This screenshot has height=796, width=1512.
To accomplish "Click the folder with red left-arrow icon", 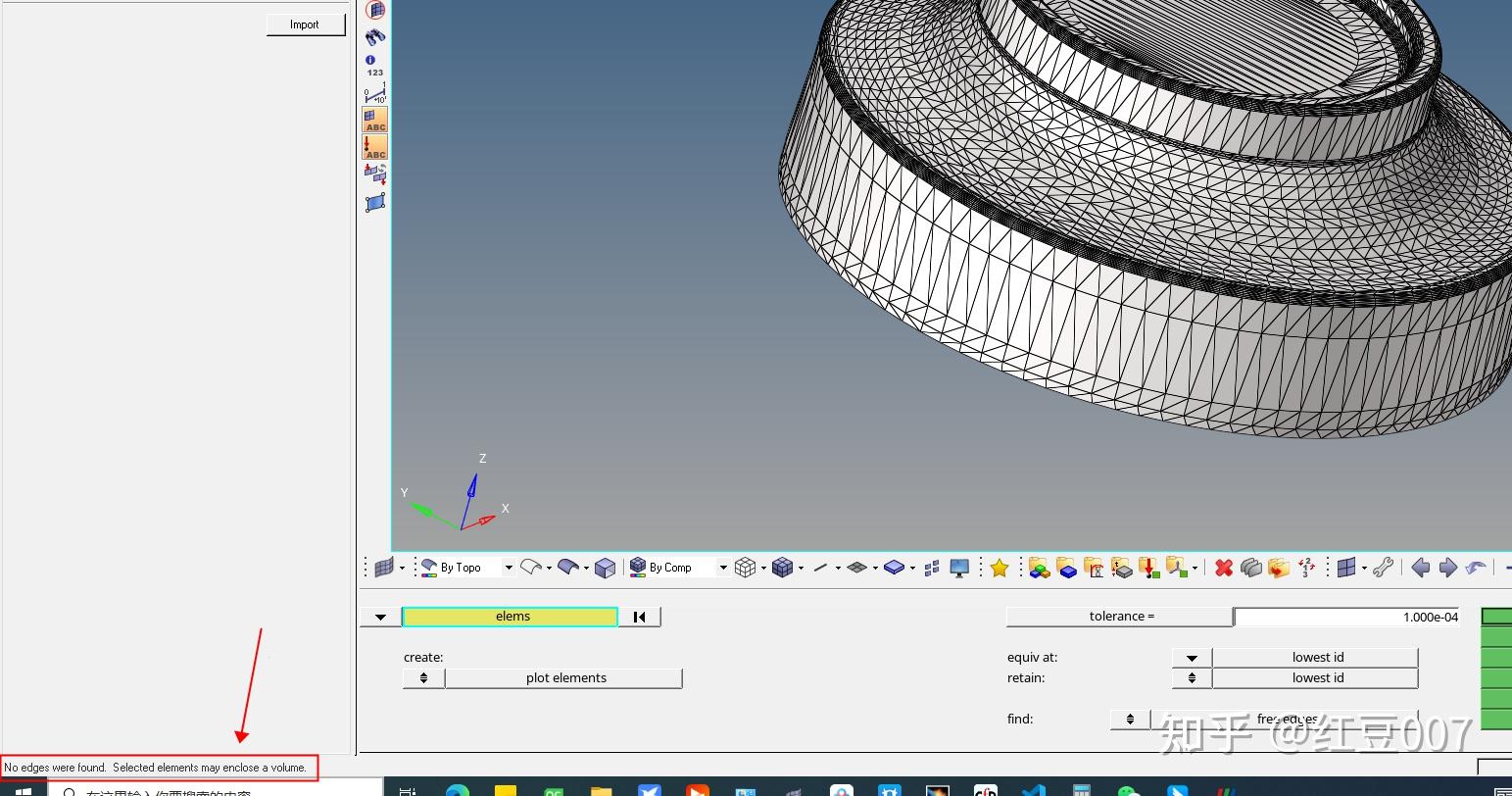I will click(1278, 568).
